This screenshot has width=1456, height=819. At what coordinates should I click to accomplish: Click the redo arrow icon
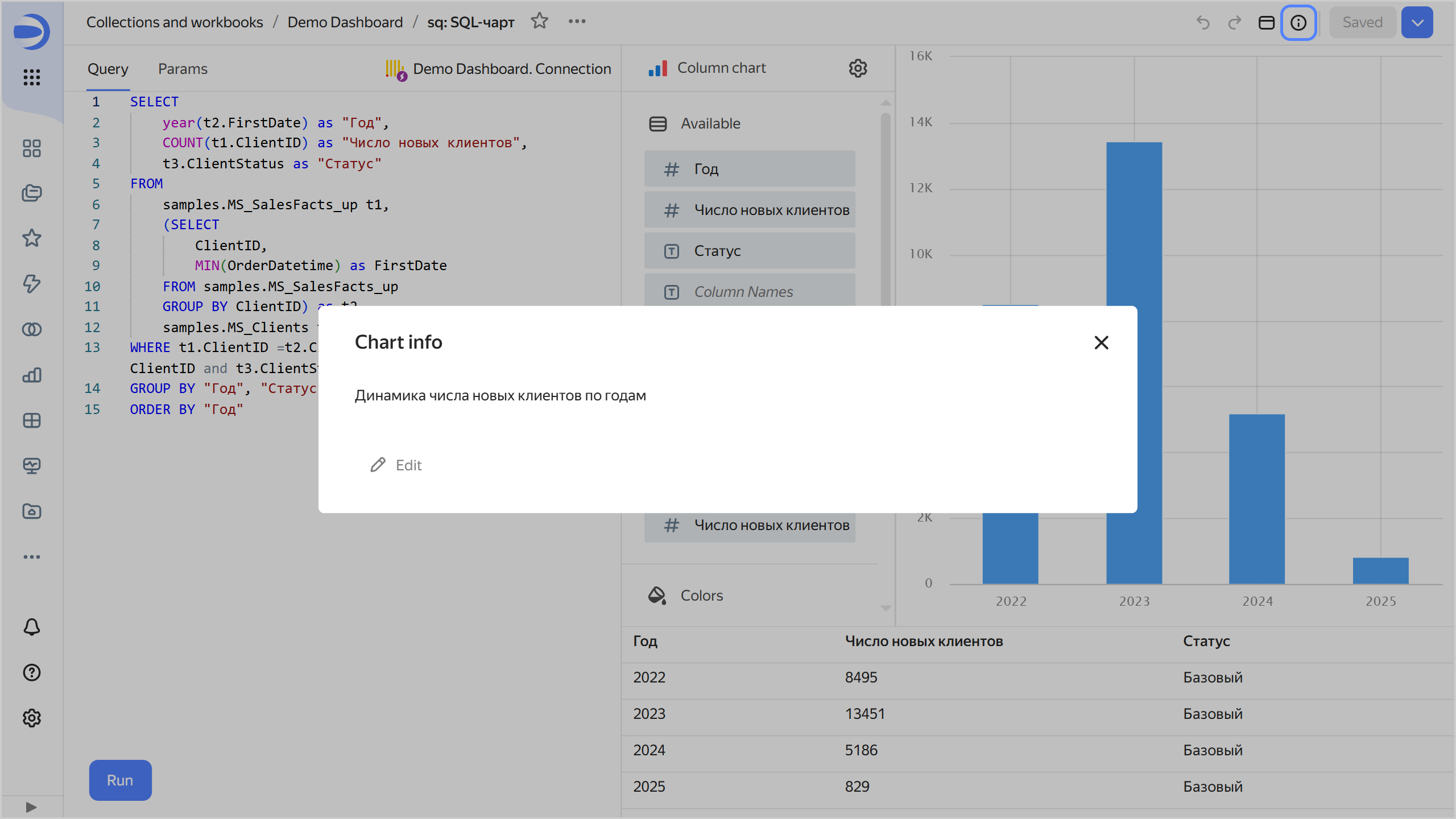pyautogui.click(x=1234, y=23)
